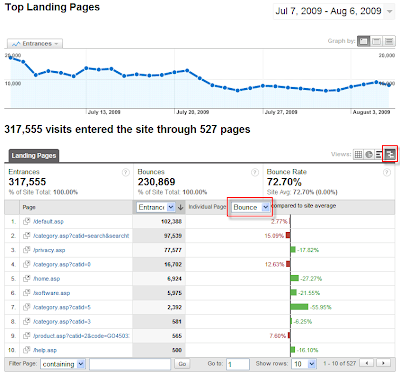The width and height of the screenshot is (400, 375).
Task: Select the Landing Pages tab
Action: (34, 156)
